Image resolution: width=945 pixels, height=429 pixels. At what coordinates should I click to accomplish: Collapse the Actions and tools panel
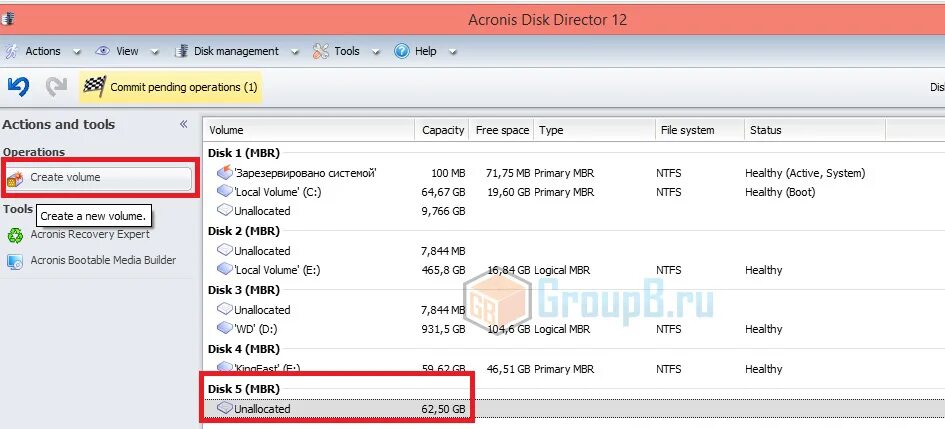click(x=183, y=124)
